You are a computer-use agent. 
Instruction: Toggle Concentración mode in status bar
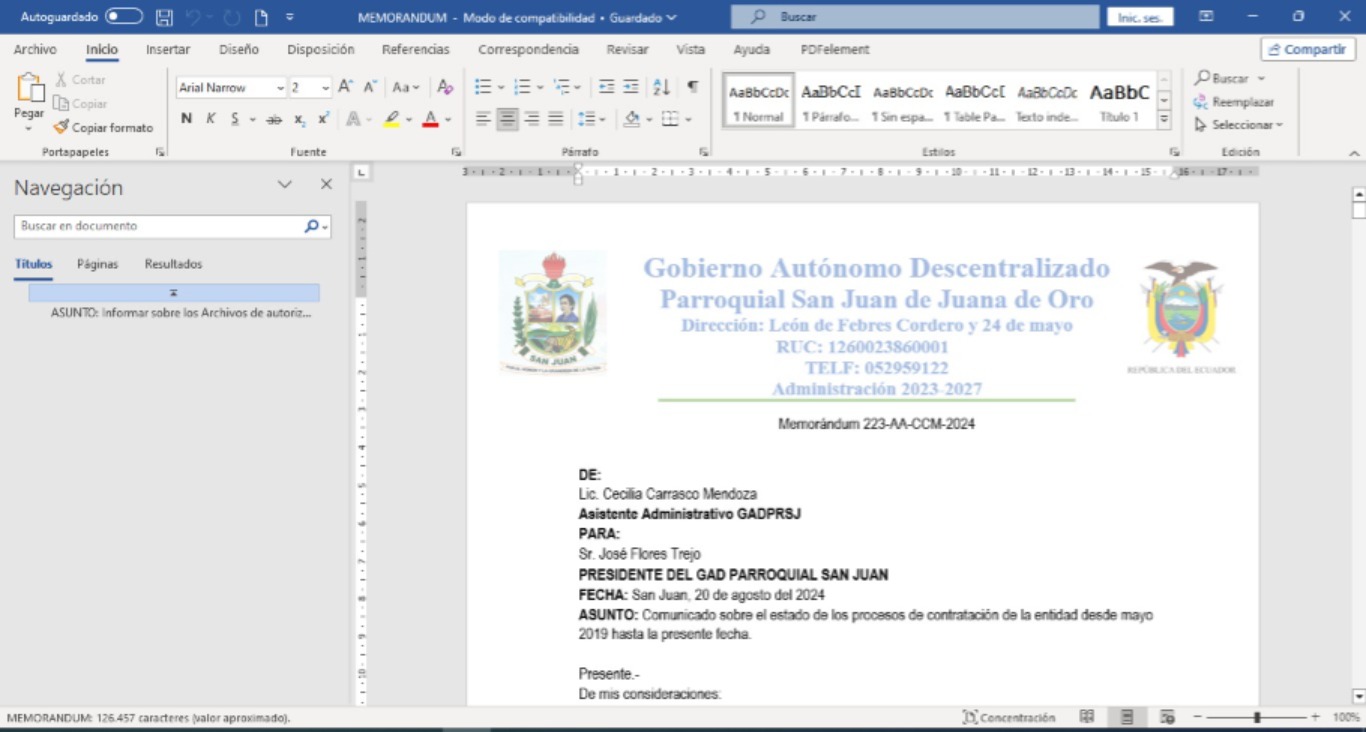coord(1009,717)
